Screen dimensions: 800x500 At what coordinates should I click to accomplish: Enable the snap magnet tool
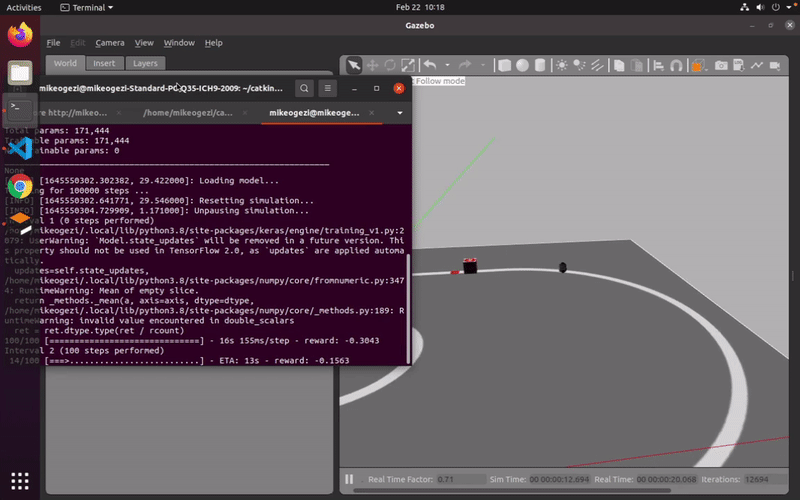[676, 65]
